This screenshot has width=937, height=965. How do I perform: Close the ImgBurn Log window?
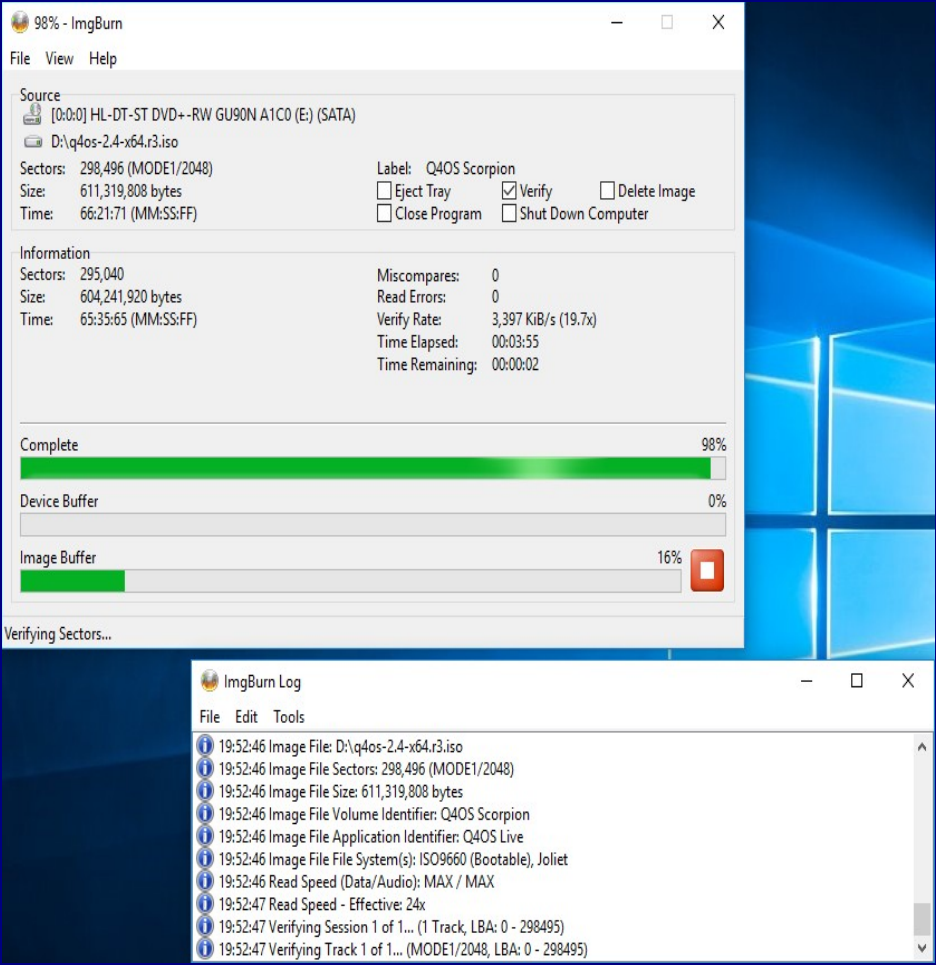tap(907, 681)
